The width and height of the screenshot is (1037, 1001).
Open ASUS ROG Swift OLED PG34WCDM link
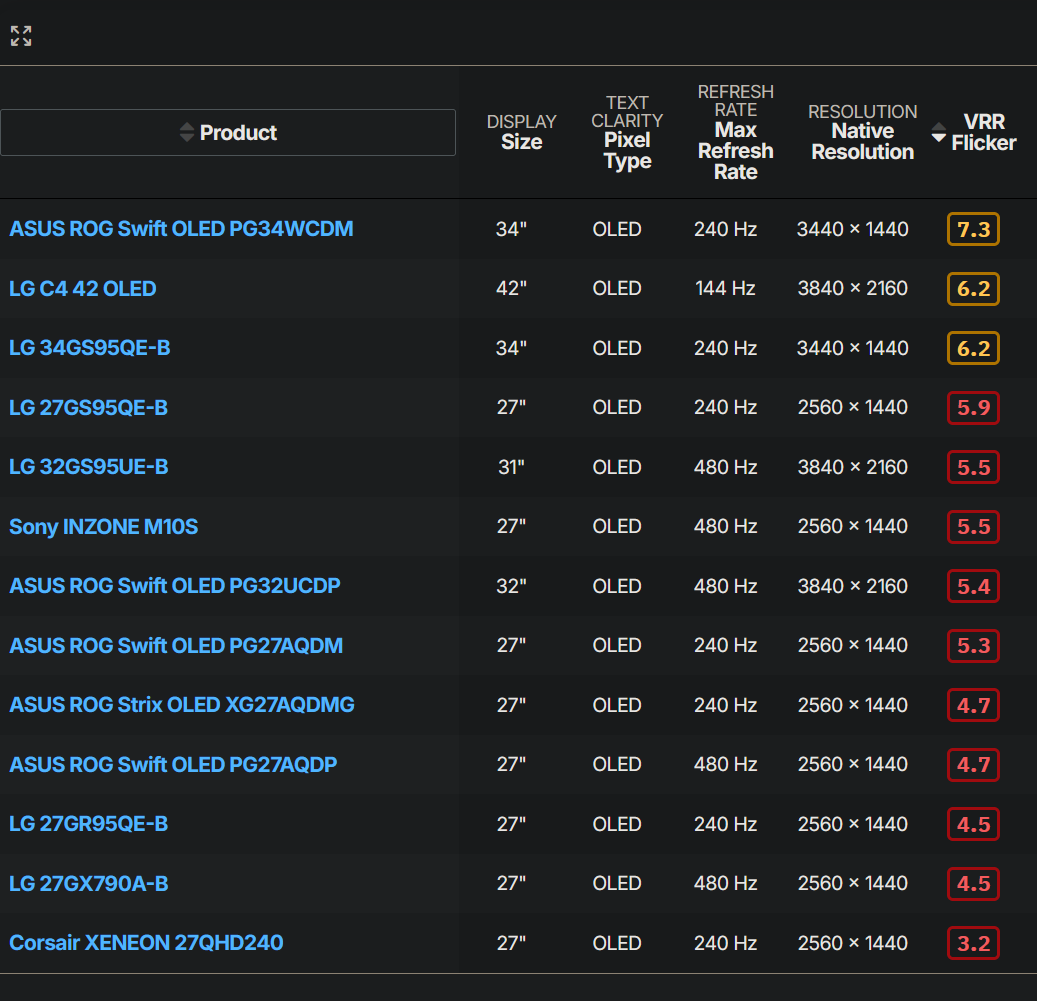click(181, 229)
